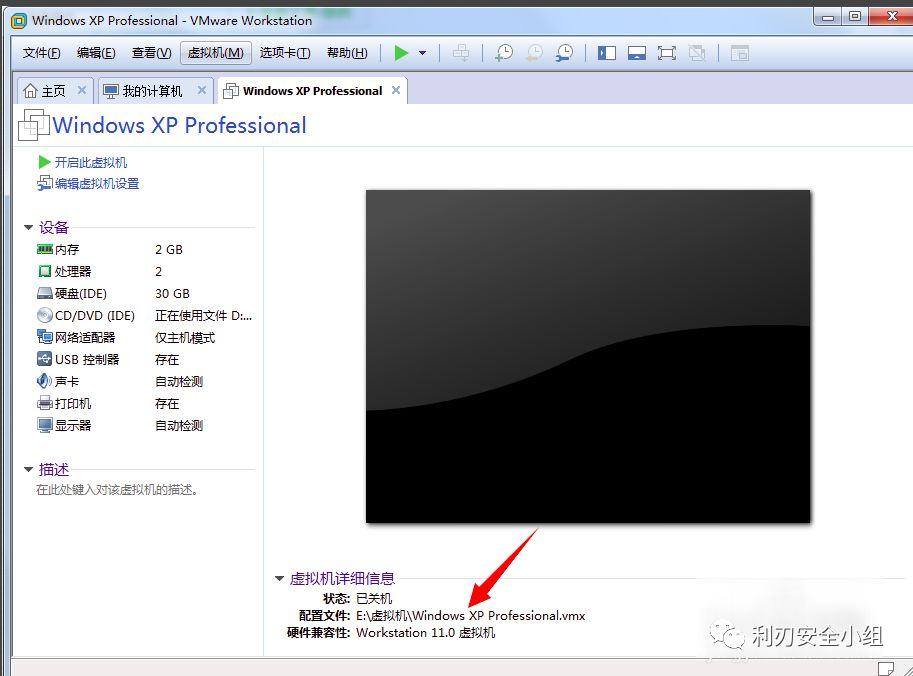Toggle the thumbnail bar view icon

pos(636,54)
